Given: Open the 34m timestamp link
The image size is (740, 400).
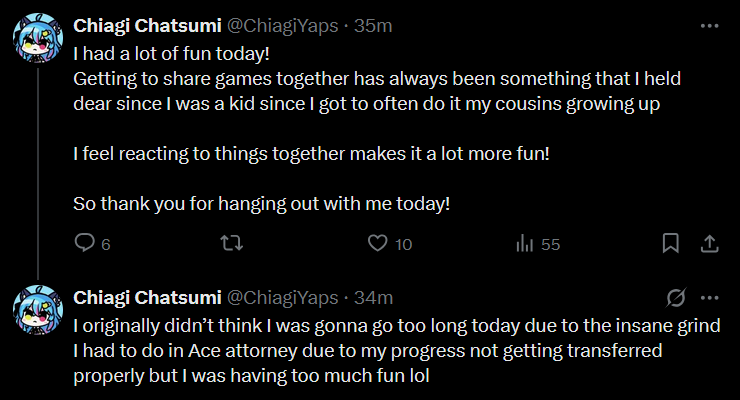Looking at the screenshot, I should point(373,298).
